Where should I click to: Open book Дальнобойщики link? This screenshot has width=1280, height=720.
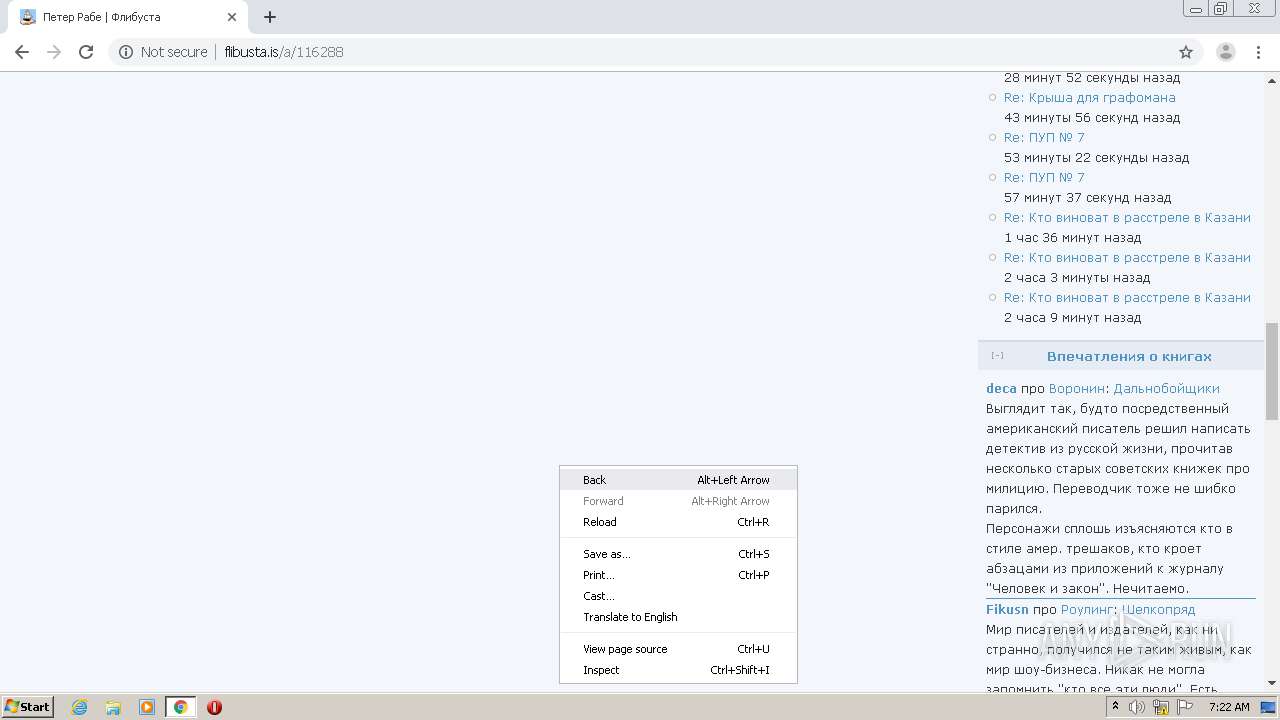point(1166,388)
